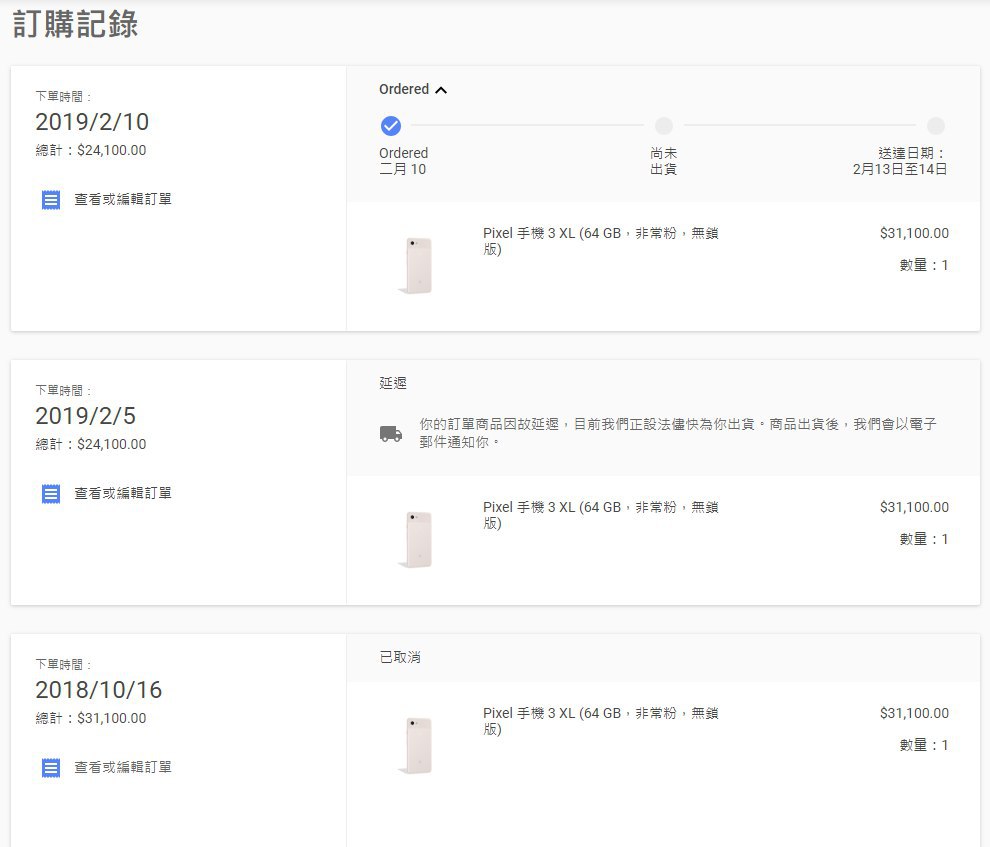Click Pixel 3 XL thumbnail in 2019/2/10 order
The width and height of the screenshot is (990, 847).
[x=416, y=265]
